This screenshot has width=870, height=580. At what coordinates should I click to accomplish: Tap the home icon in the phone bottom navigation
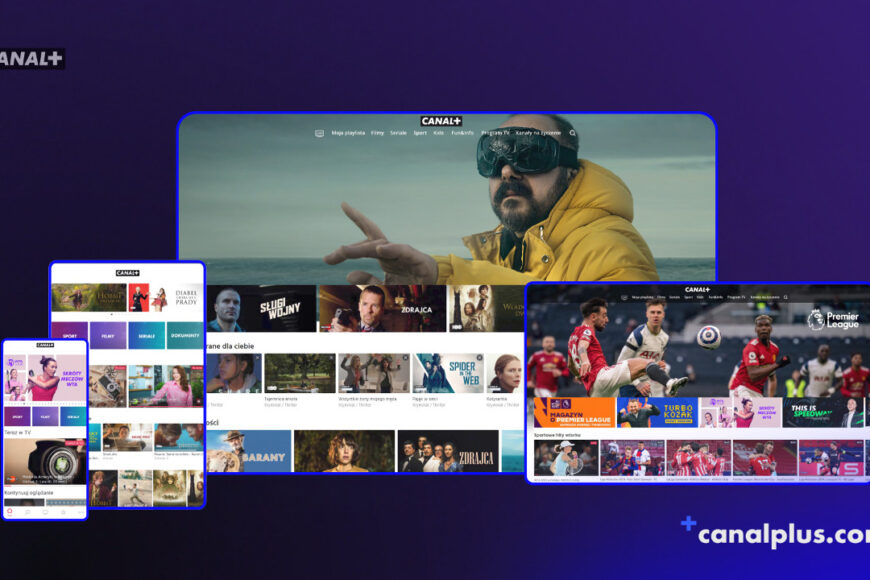(x=10, y=511)
